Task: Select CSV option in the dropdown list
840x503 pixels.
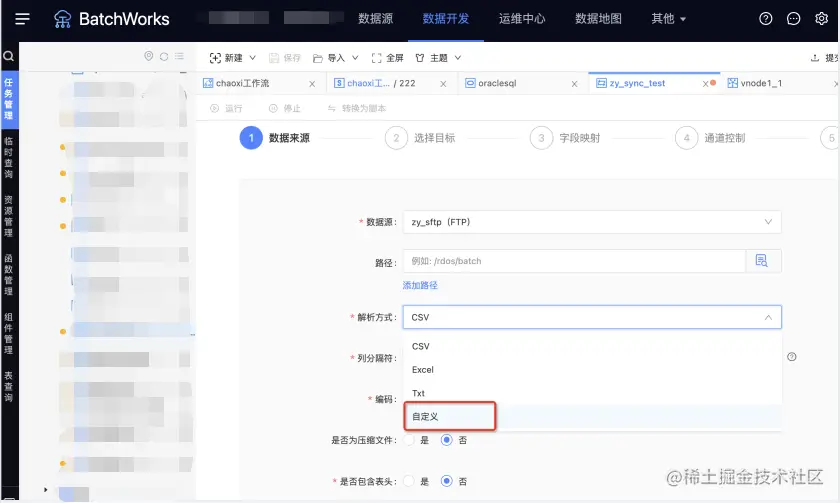Action: (x=592, y=346)
